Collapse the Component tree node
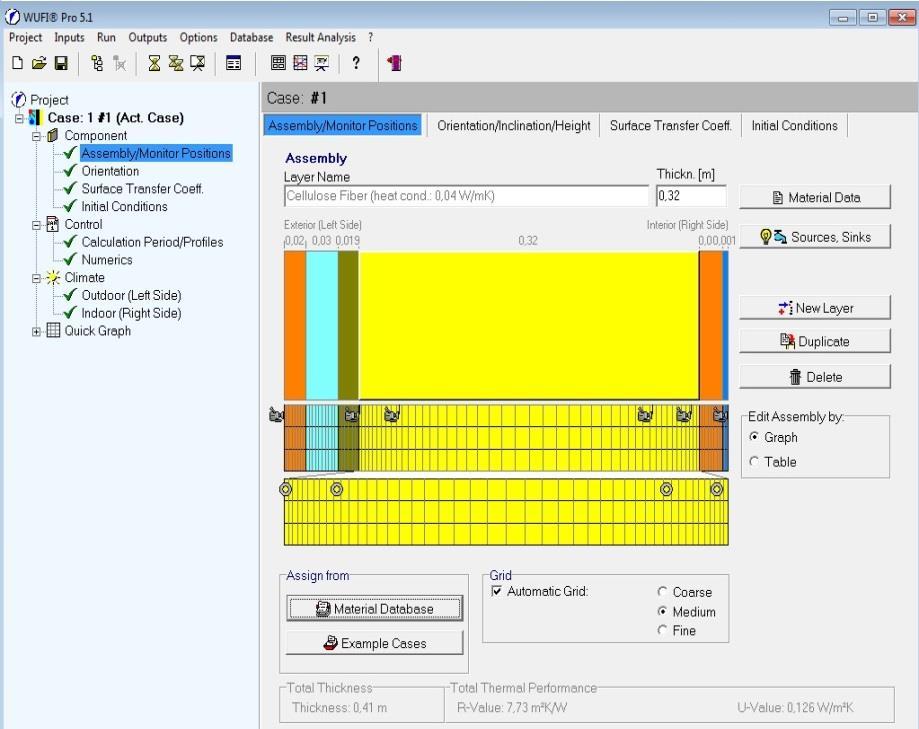This screenshot has height=729, width=919. 36,136
